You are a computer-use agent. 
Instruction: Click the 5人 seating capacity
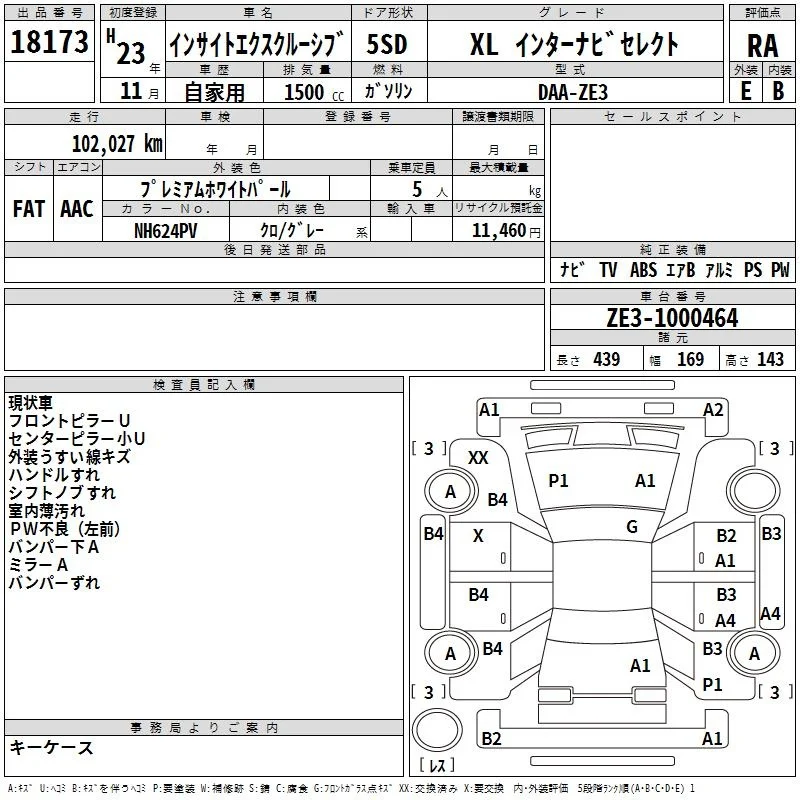(x=430, y=189)
